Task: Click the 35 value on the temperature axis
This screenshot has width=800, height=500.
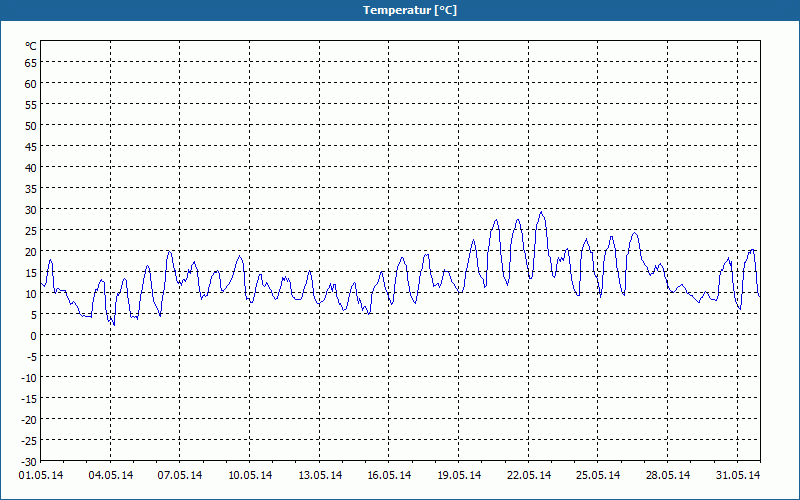Action: pos(31,189)
